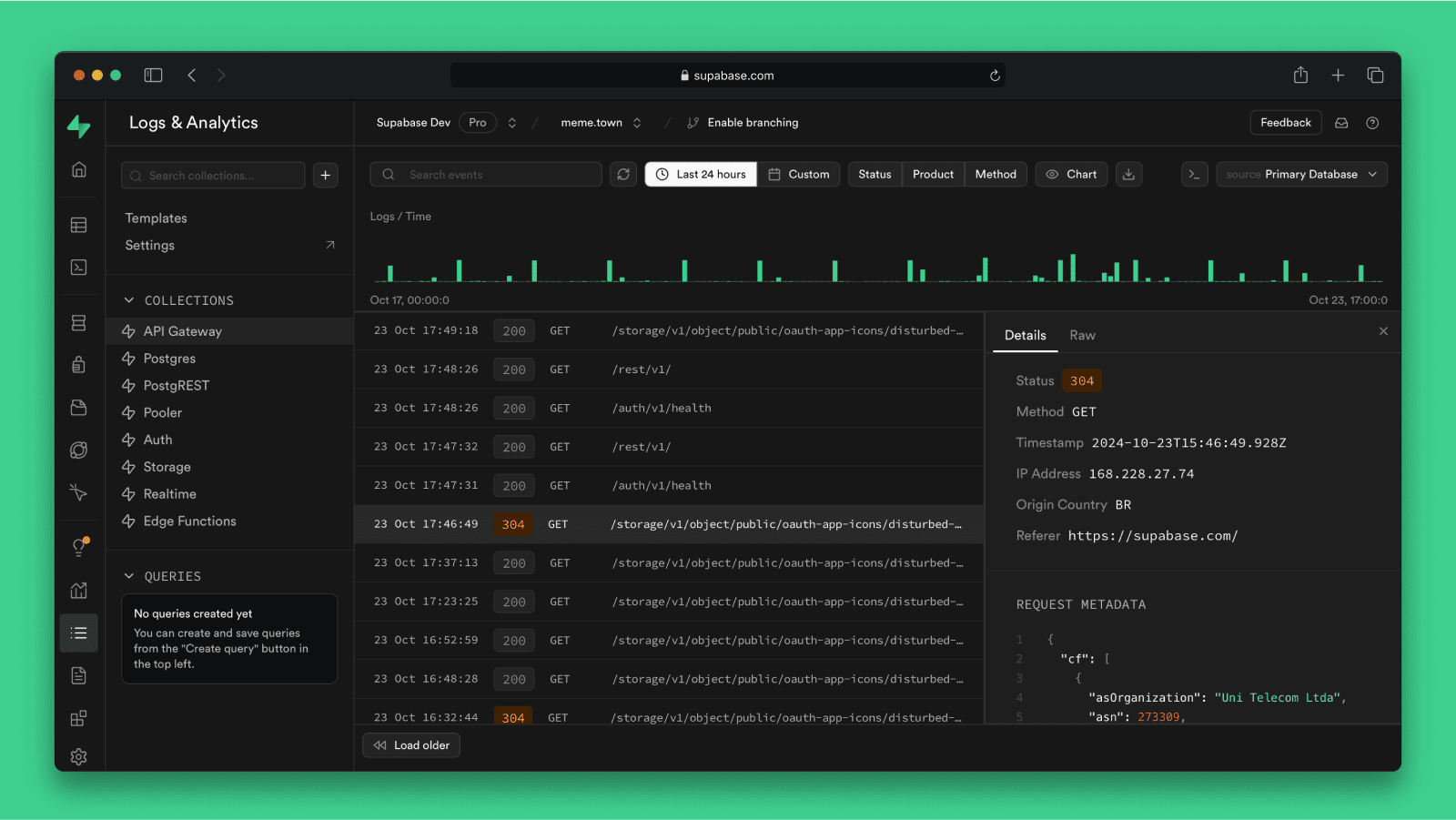Collapse the COLLECTIONS section
1456x820 pixels.
[130, 299]
